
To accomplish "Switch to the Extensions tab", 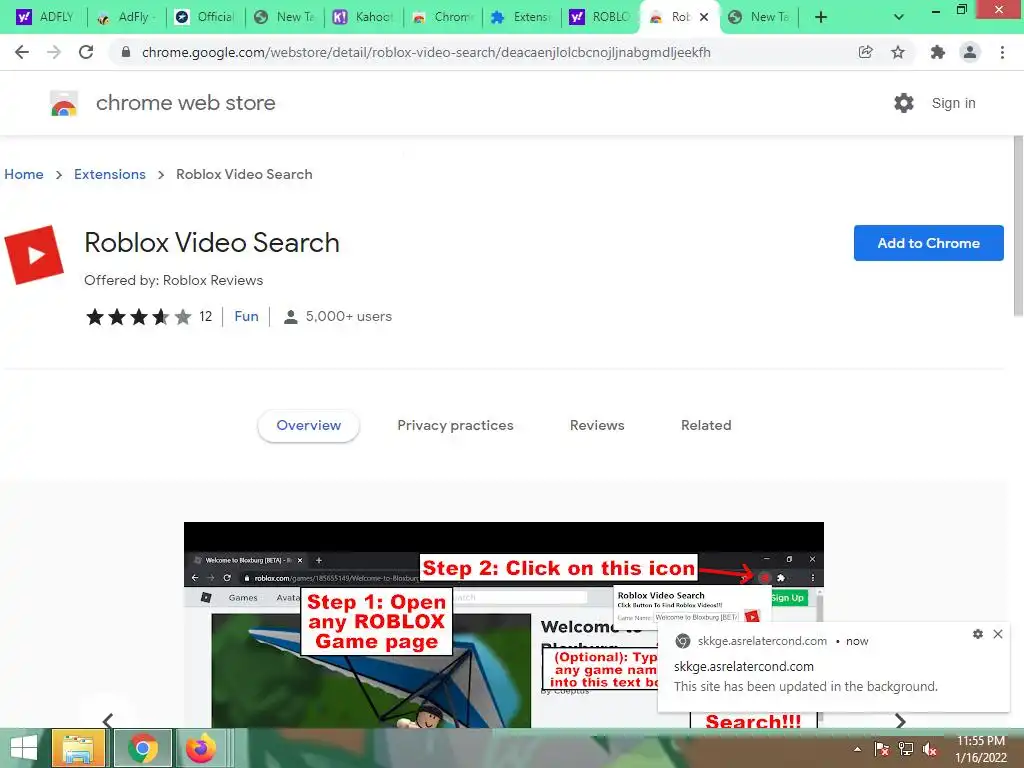I will click(520, 17).
